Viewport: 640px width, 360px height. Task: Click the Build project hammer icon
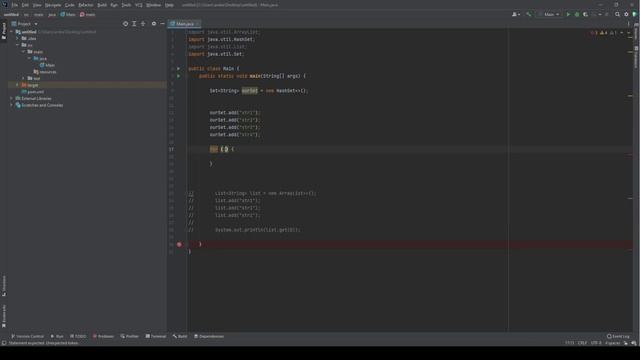point(529,14)
